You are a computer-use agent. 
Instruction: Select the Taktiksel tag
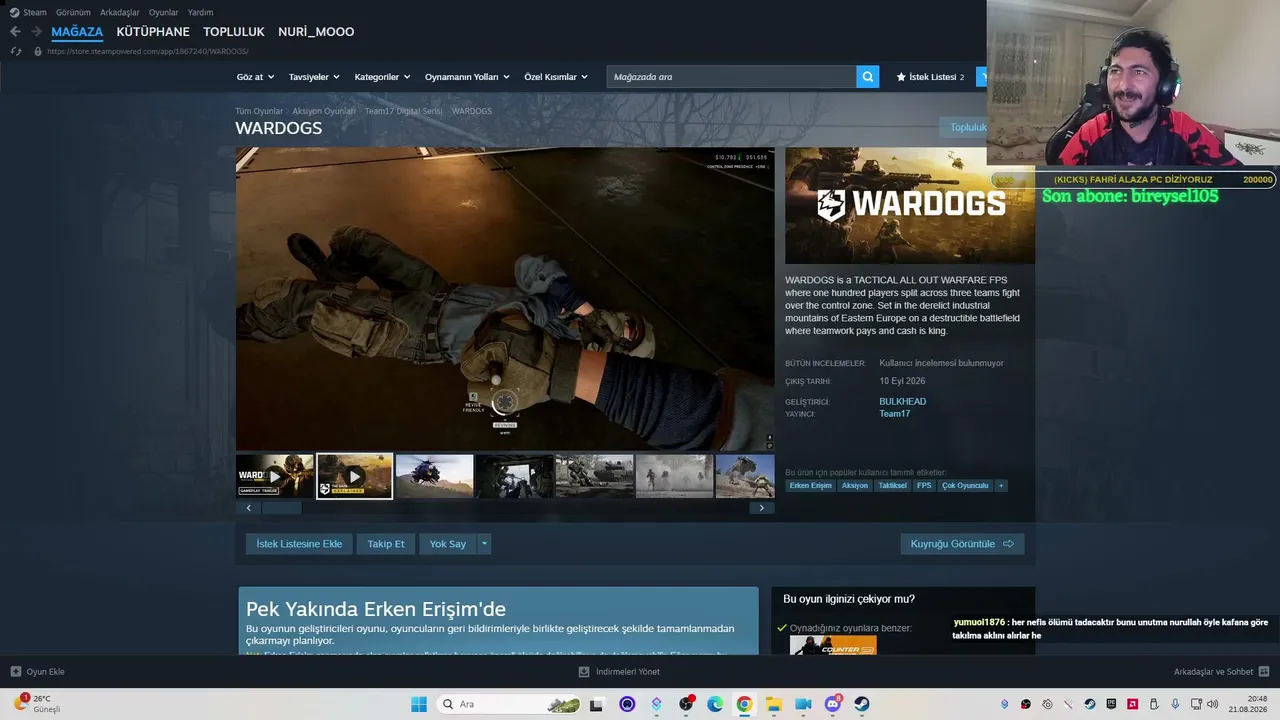point(892,486)
